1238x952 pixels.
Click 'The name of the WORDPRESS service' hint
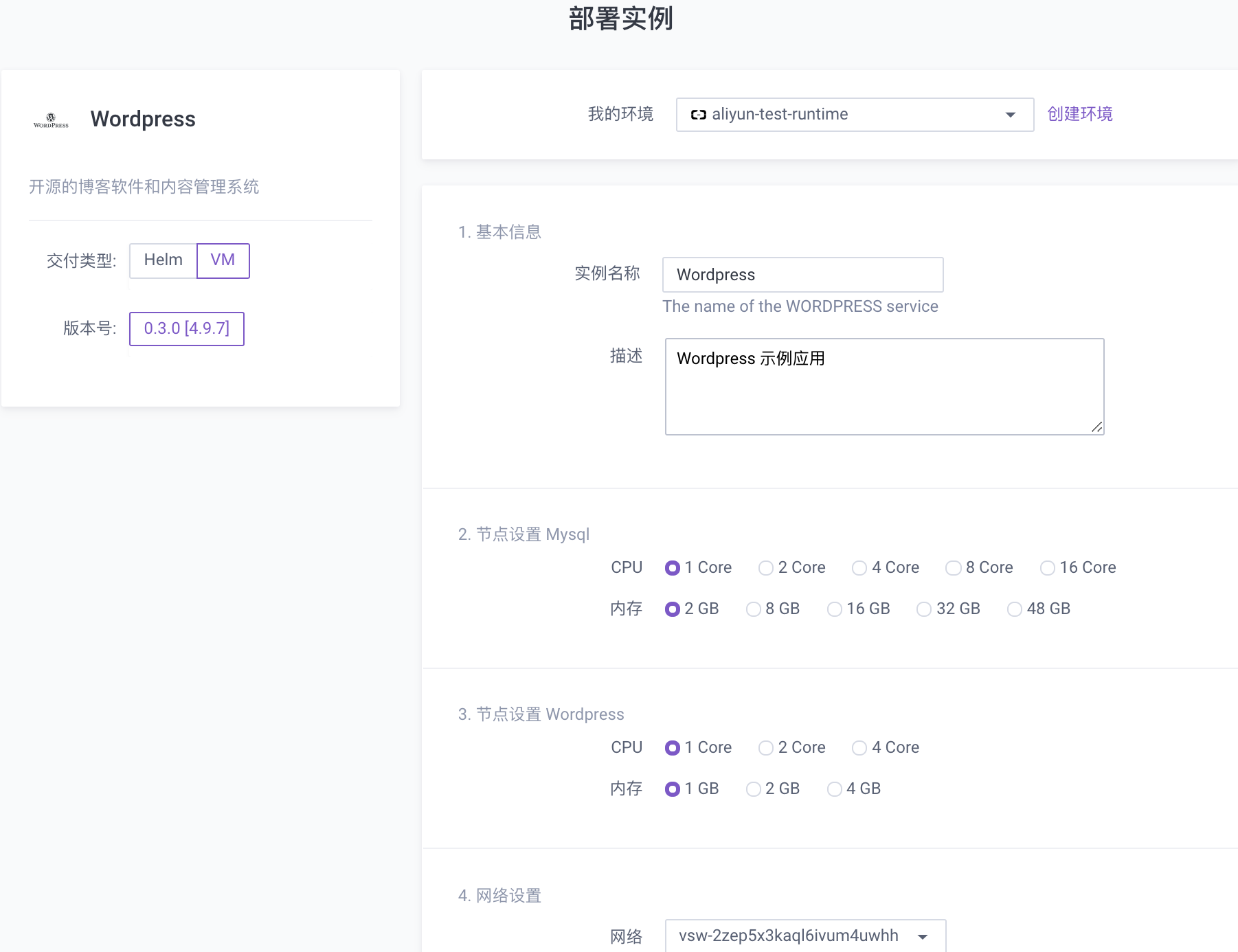point(800,306)
